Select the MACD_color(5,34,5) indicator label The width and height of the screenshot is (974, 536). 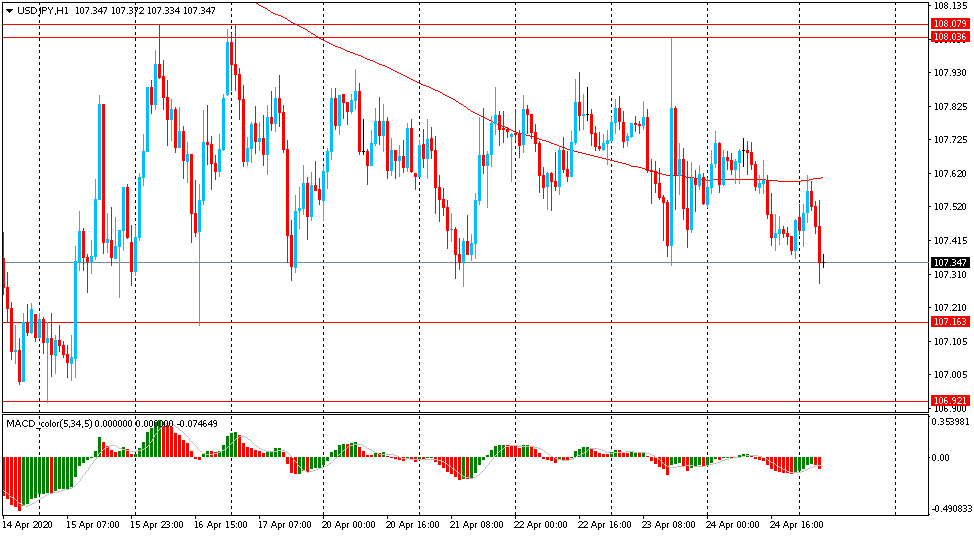click(x=50, y=424)
